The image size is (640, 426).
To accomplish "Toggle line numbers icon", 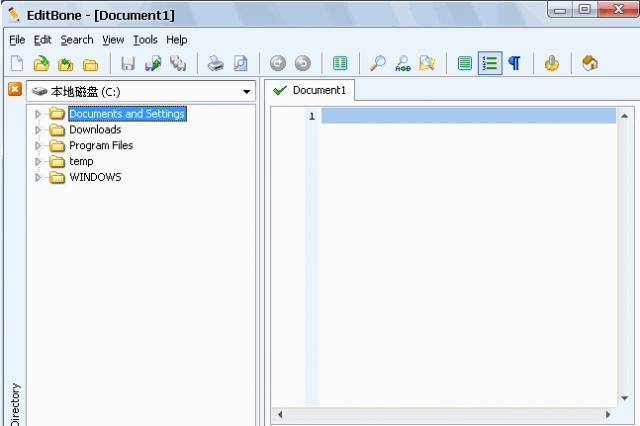I will point(490,64).
